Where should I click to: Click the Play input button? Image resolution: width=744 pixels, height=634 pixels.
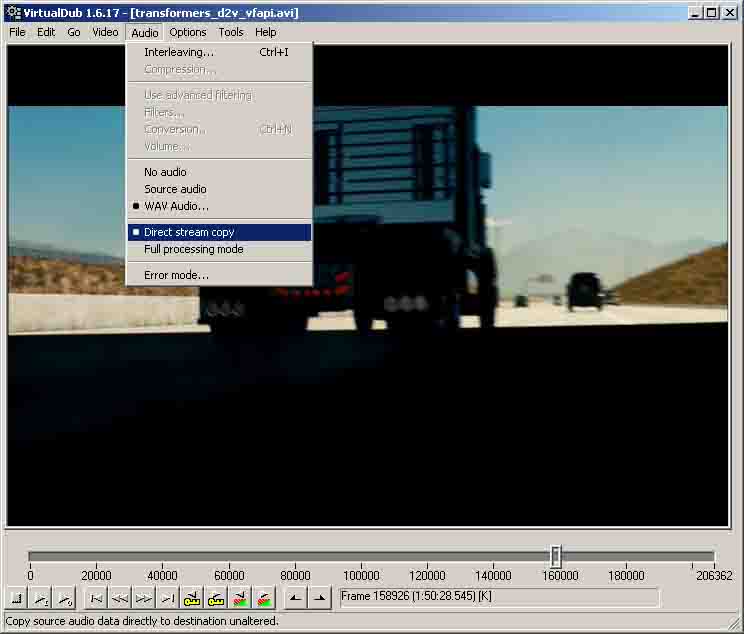tap(41, 598)
